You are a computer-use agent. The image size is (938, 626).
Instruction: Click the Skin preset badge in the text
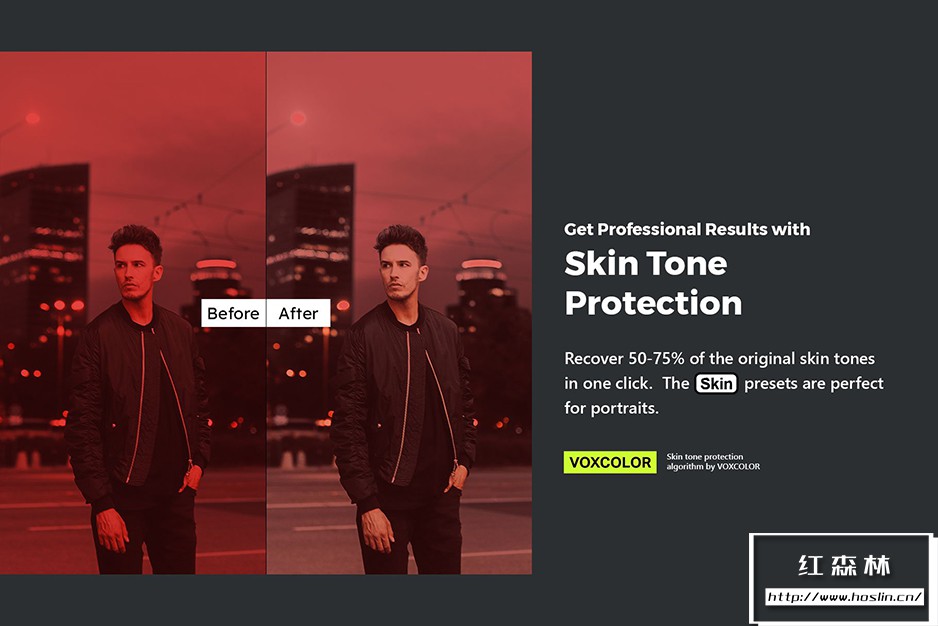coord(716,383)
